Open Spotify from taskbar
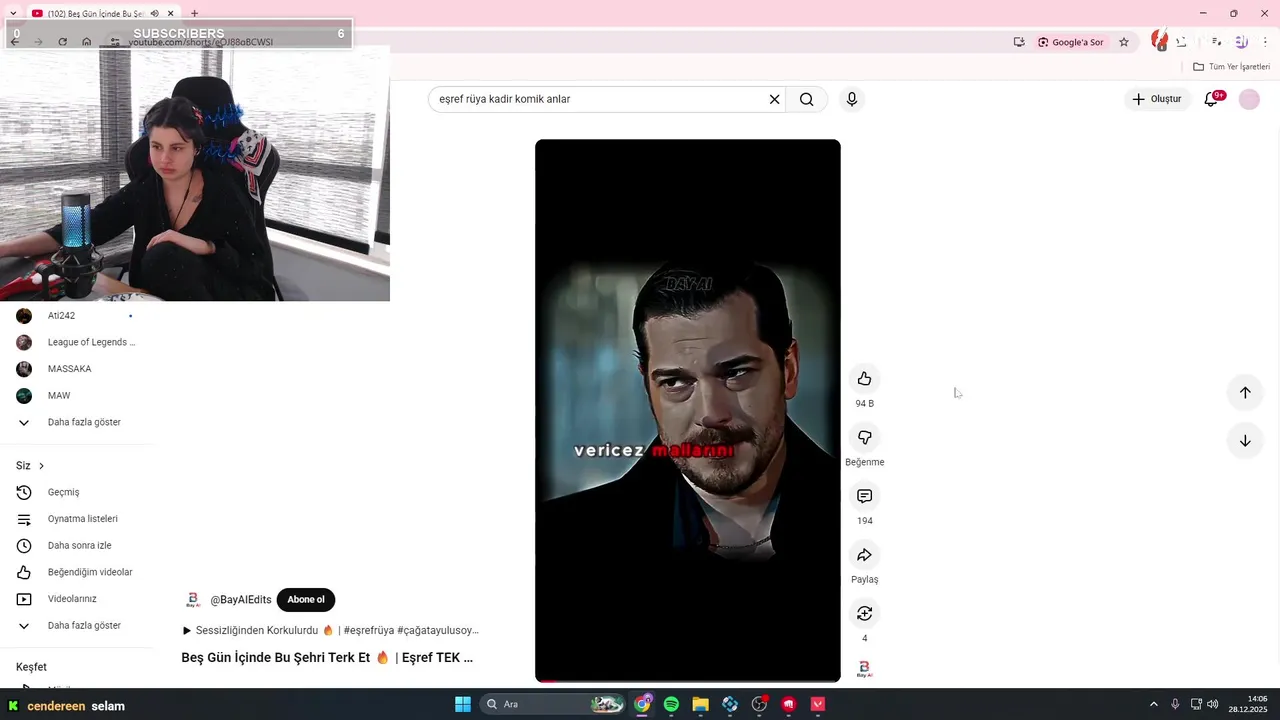 click(671, 704)
